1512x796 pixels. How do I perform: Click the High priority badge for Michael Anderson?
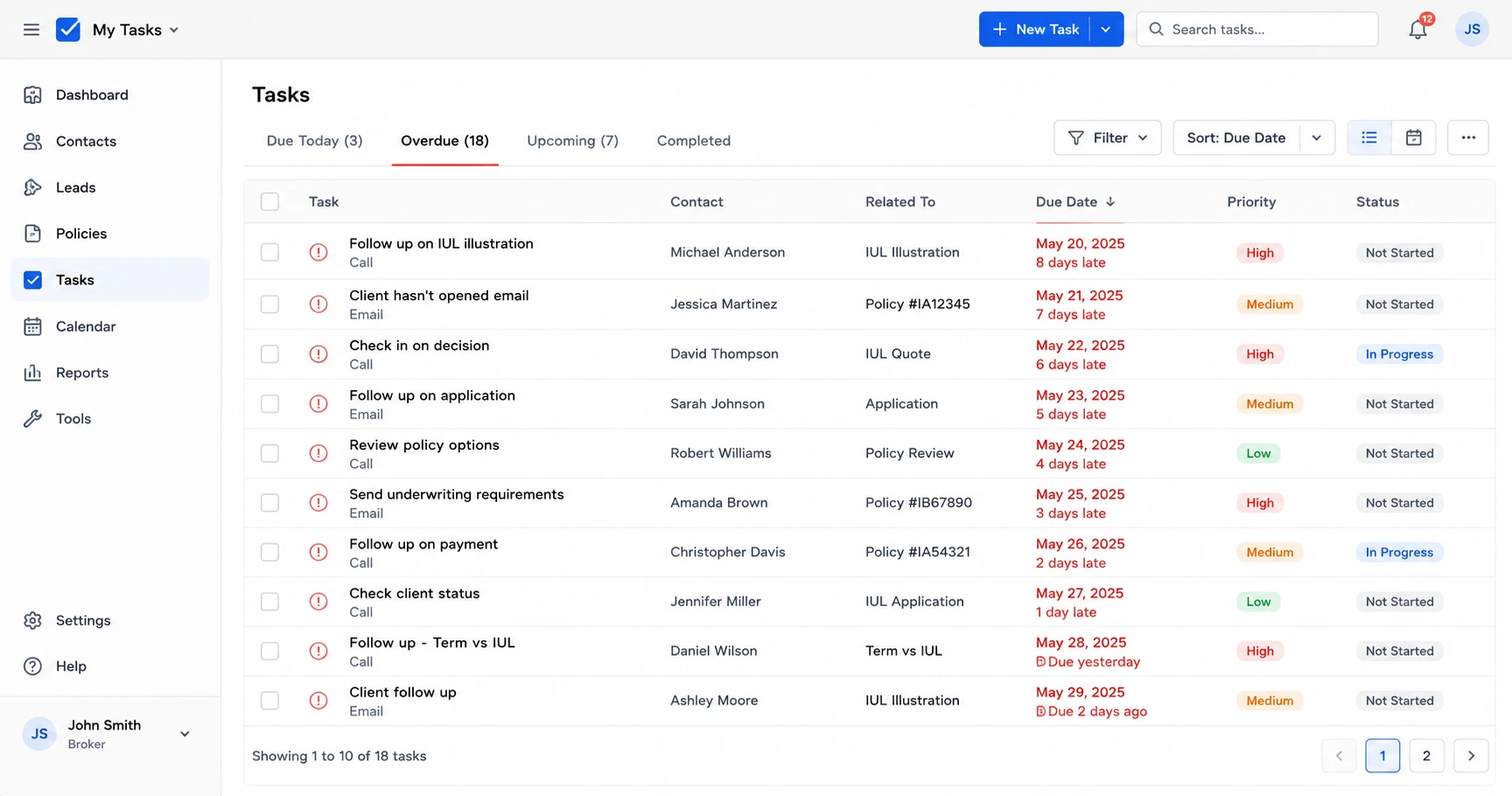(x=1259, y=253)
